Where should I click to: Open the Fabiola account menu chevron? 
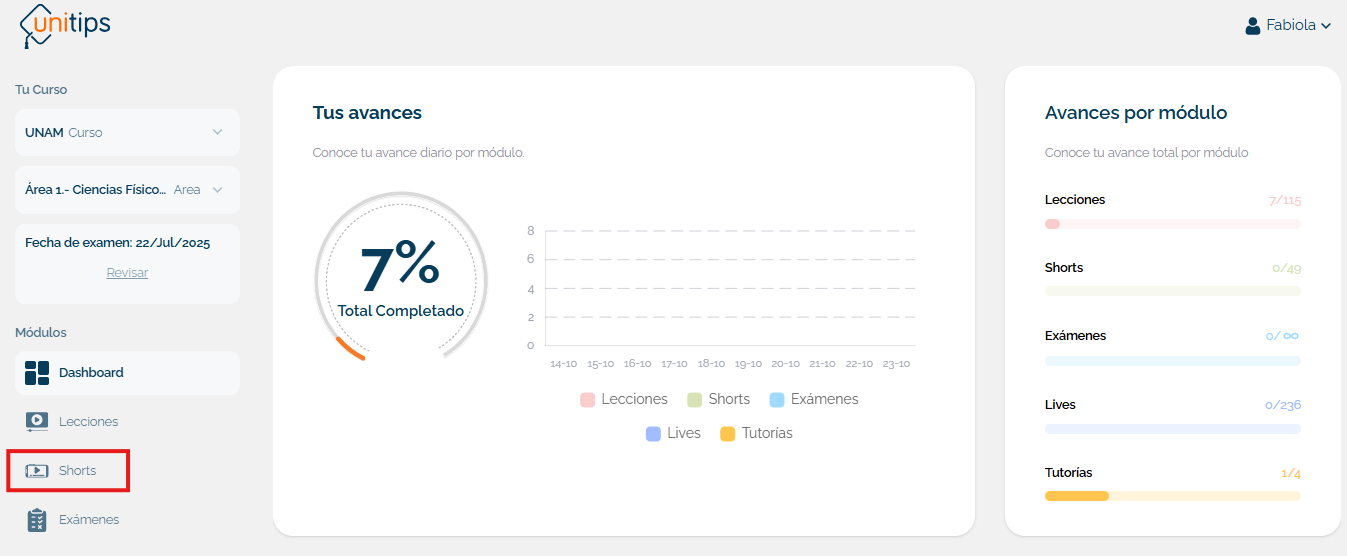click(1326, 26)
